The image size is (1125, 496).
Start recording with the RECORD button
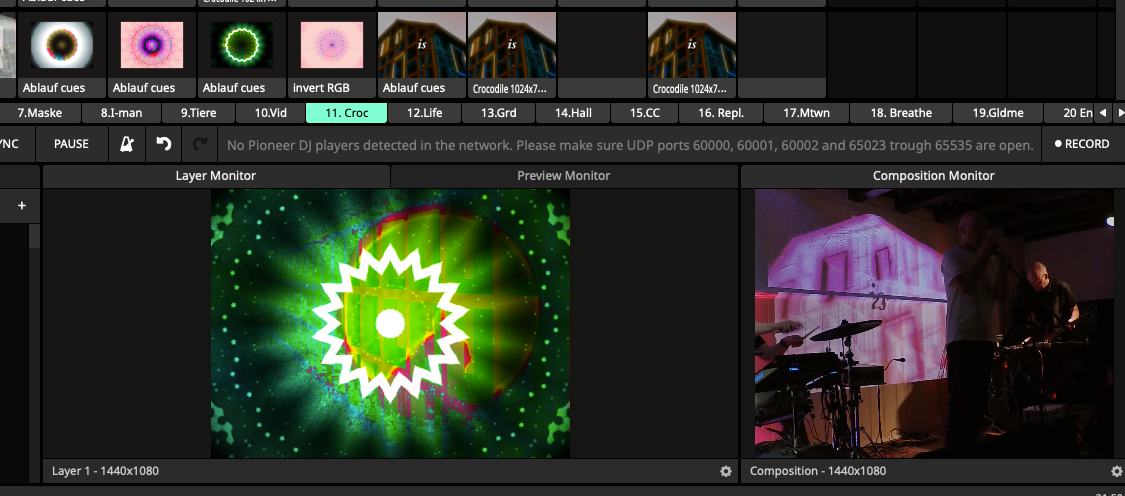1082,144
